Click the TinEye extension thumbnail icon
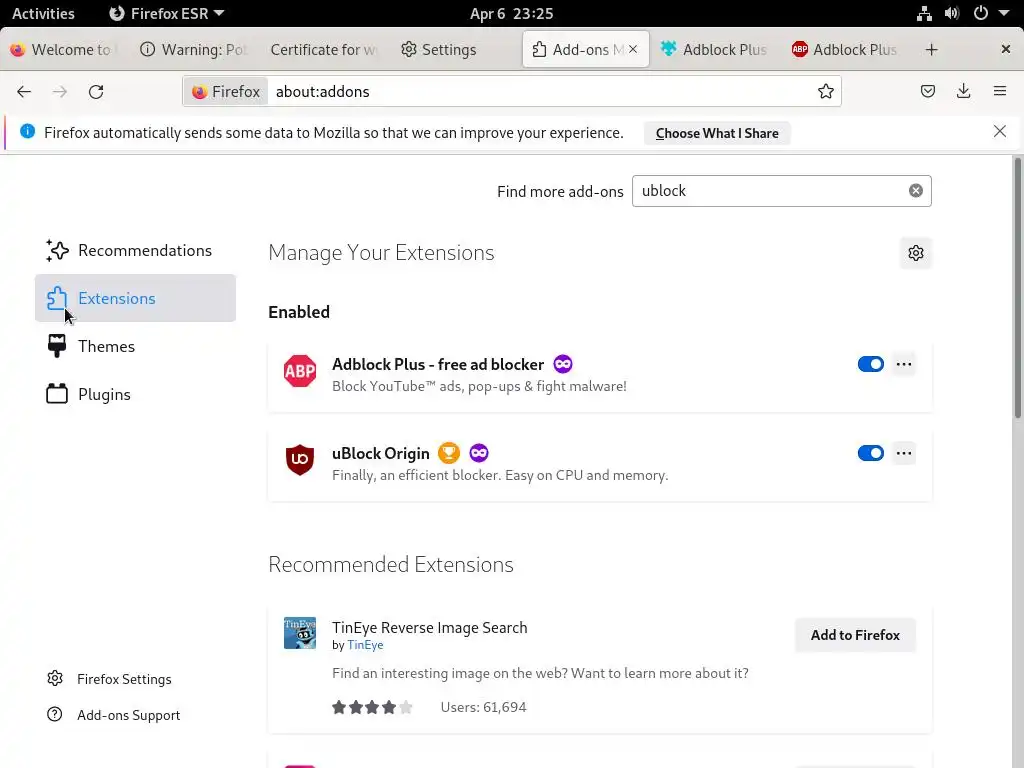Image resolution: width=1024 pixels, height=768 pixels. pyautogui.click(x=300, y=633)
